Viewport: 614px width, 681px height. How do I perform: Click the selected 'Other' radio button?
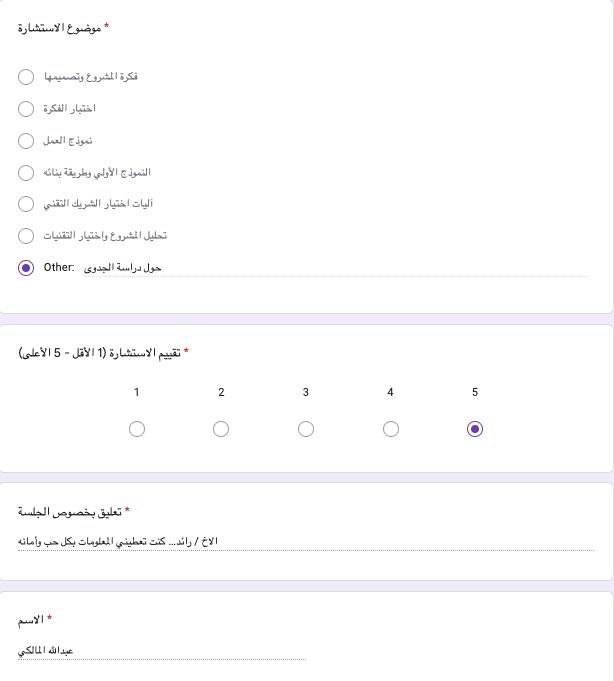click(27, 268)
